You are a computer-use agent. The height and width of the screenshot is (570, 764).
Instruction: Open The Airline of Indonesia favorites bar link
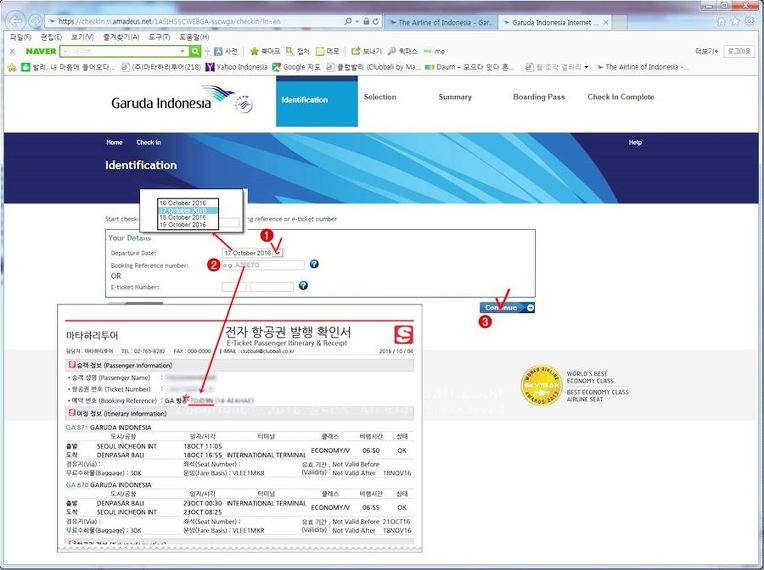(642, 67)
